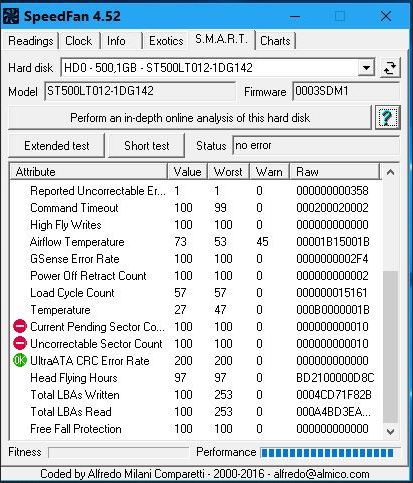Sort by the Worst column header
The width and height of the screenshot is (413, 483).
coord(228,172)
